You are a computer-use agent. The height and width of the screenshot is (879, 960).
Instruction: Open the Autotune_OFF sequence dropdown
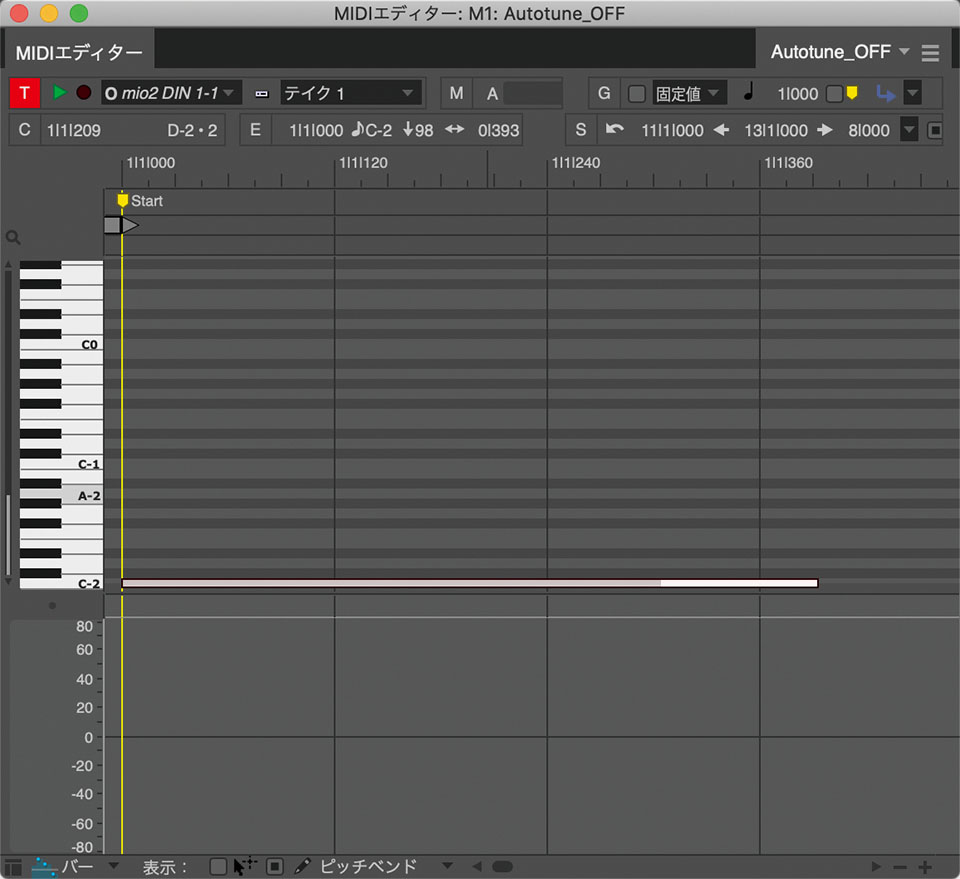coord(839,52)
